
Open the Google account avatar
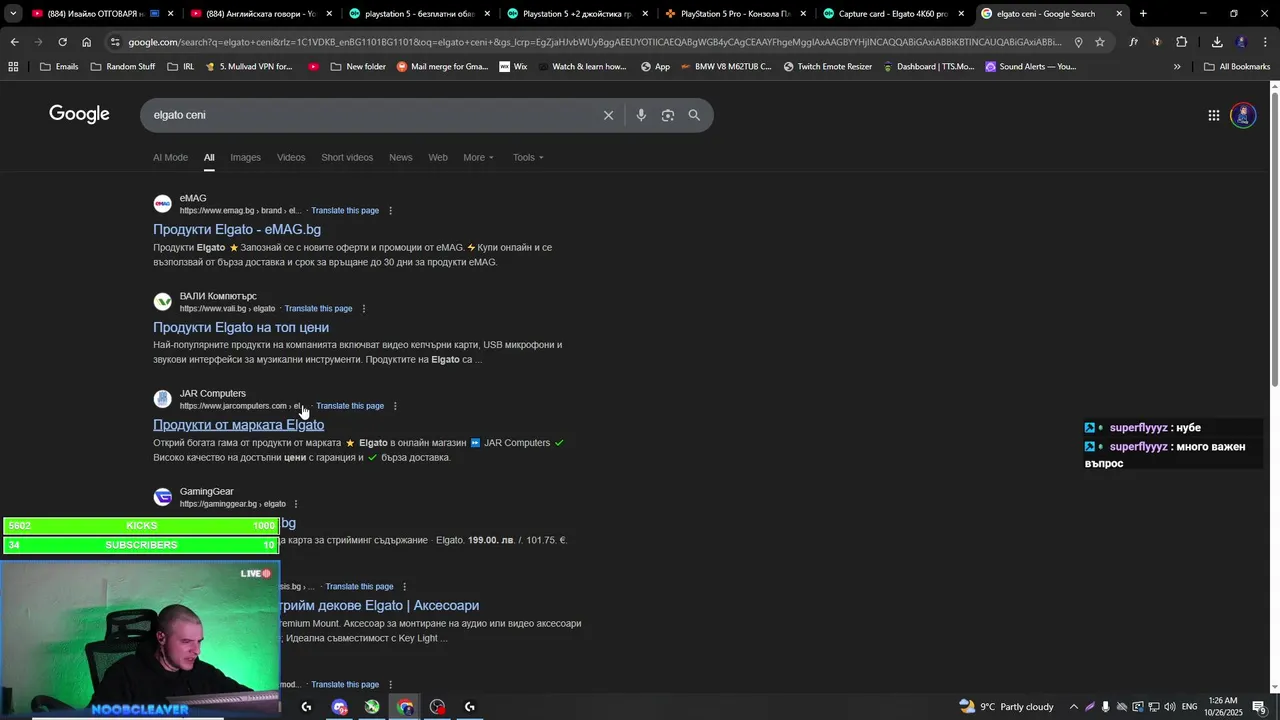(x=1243, y=115)
